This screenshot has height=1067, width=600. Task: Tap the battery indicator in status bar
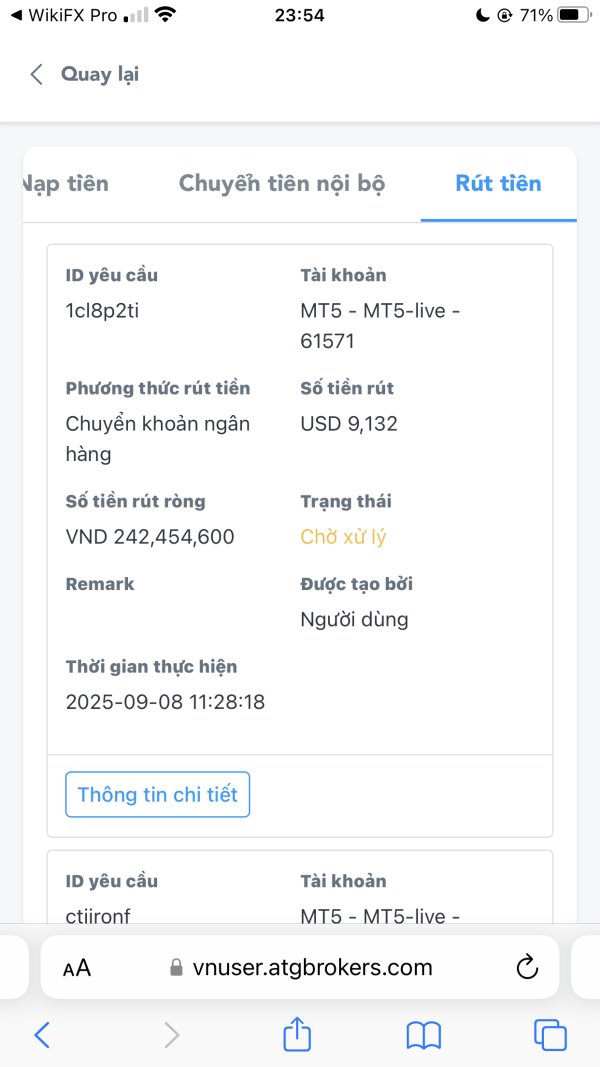(x=573, y=16)
